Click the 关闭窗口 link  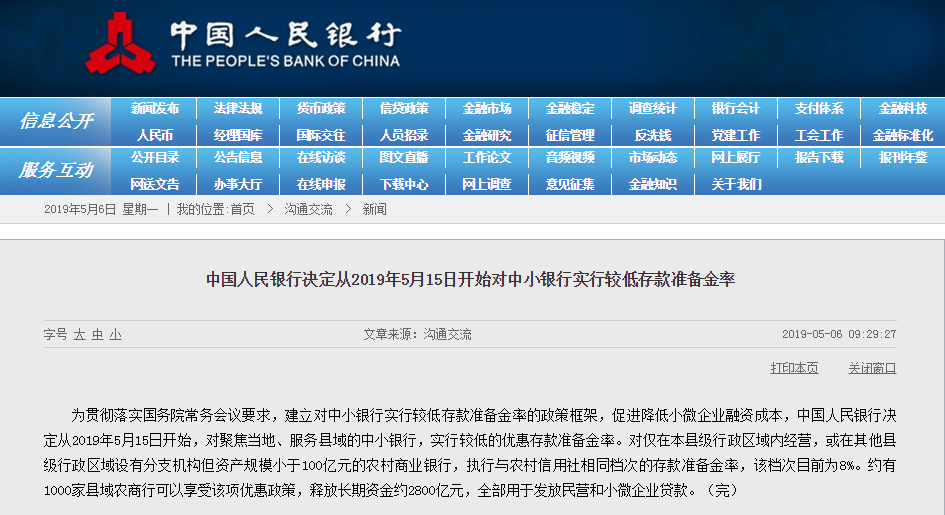pyautogui.click(x=872, y=368)
